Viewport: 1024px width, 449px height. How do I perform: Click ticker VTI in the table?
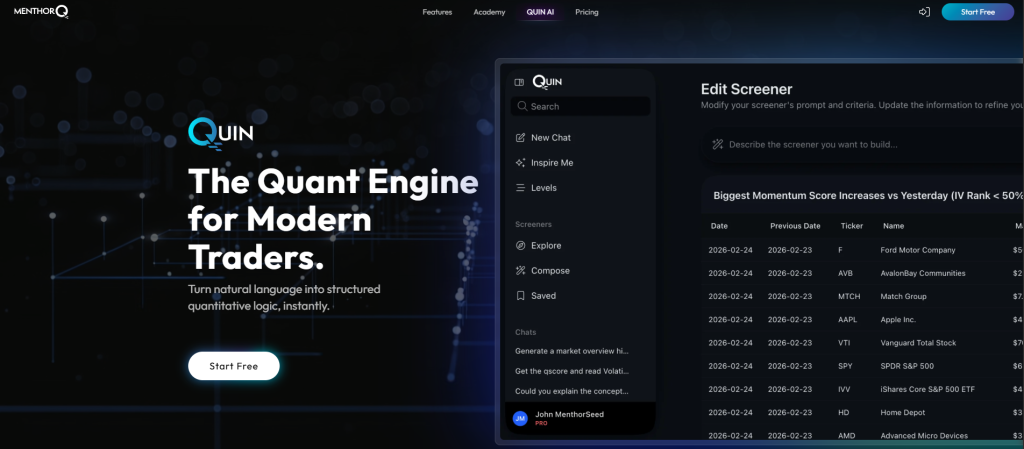pyautogui.click(x=844, y=343)
